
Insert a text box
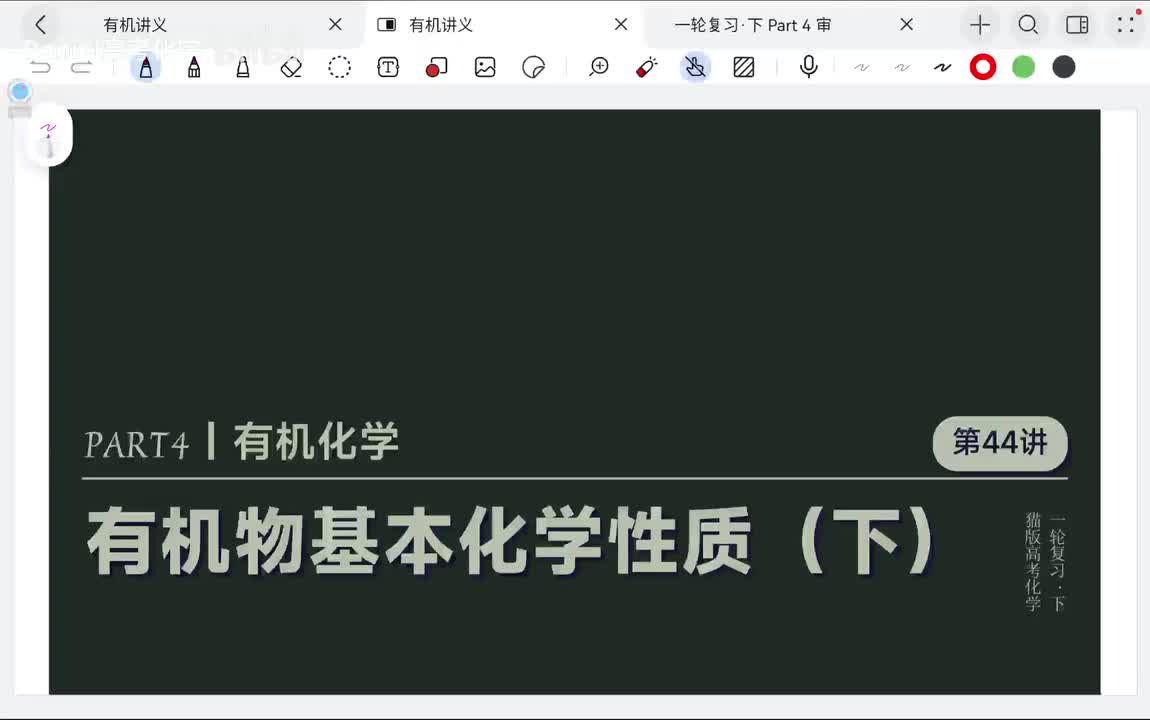click(x=388, y=67)
